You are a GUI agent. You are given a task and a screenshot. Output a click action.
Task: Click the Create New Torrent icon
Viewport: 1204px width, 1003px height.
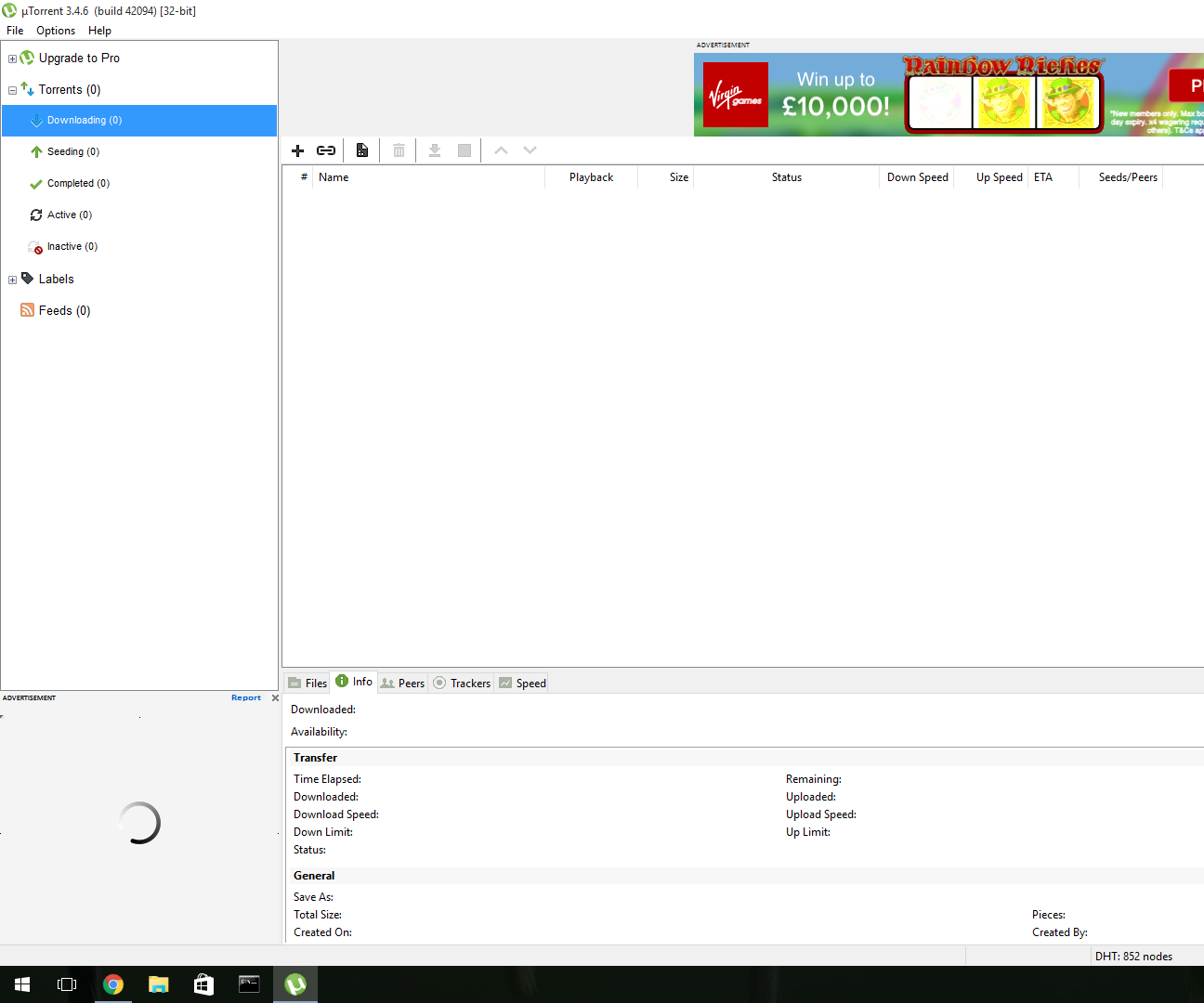click(x=362, y=150)
